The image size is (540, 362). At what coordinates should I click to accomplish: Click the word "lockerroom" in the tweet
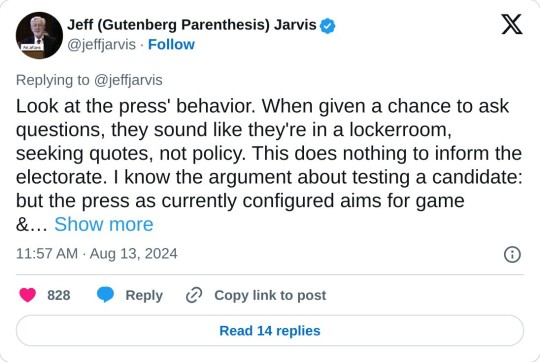[400, 130]
